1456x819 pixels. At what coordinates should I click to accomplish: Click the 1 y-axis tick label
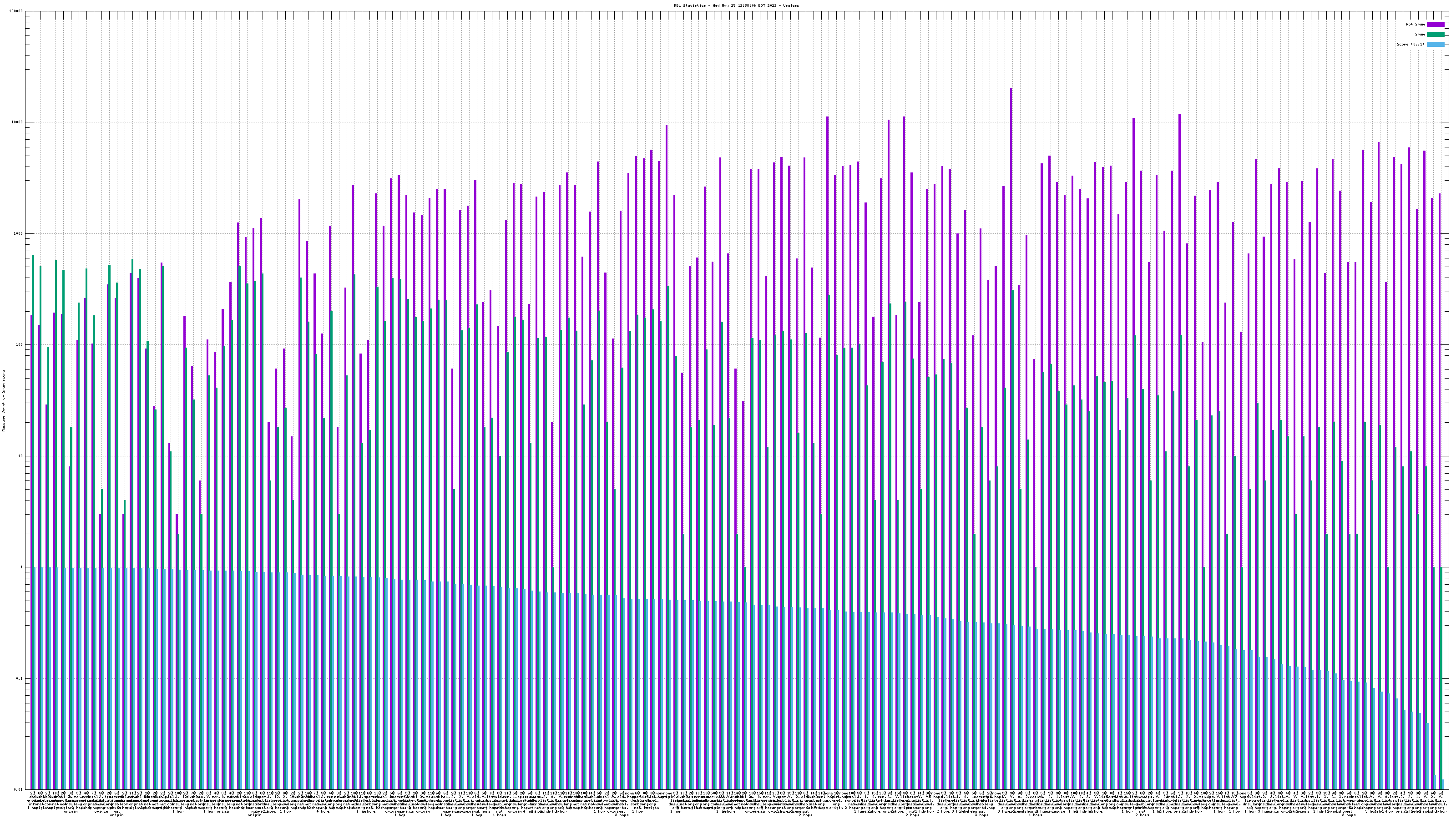[x=22, y=567]
